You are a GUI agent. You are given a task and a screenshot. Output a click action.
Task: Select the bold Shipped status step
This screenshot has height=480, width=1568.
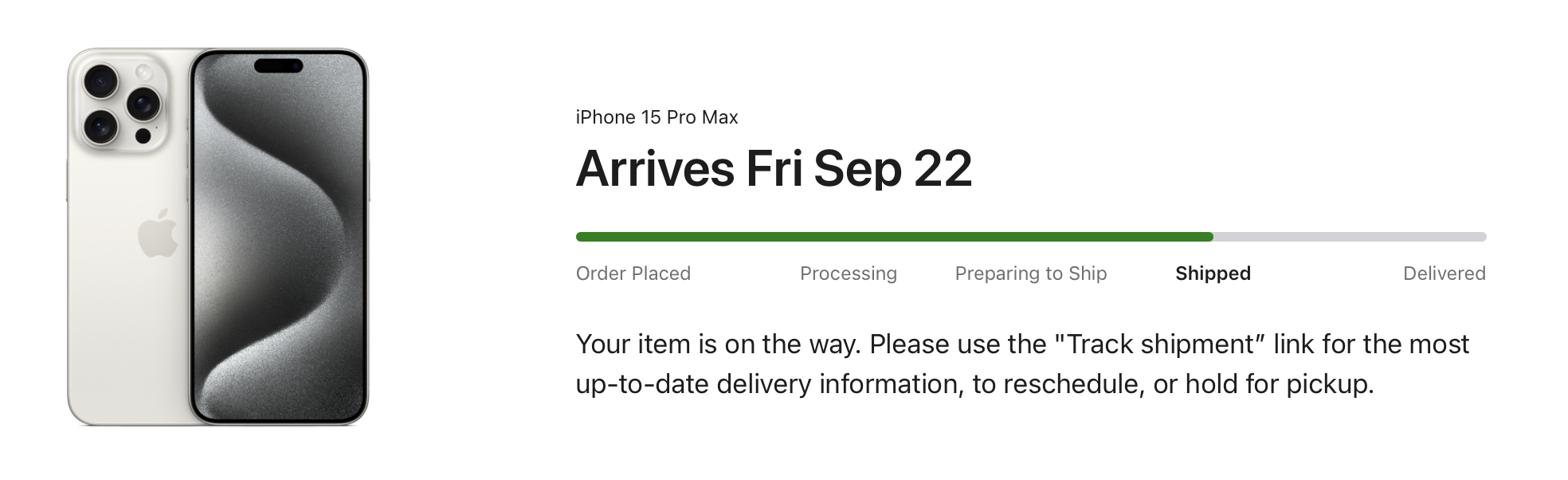pos(1213,273)
